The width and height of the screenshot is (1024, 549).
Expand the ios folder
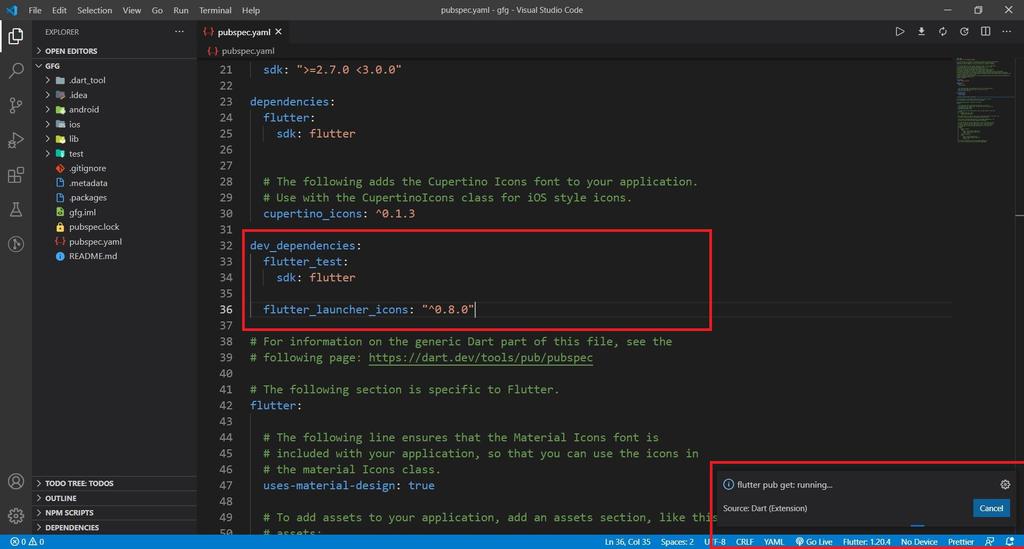114,124
